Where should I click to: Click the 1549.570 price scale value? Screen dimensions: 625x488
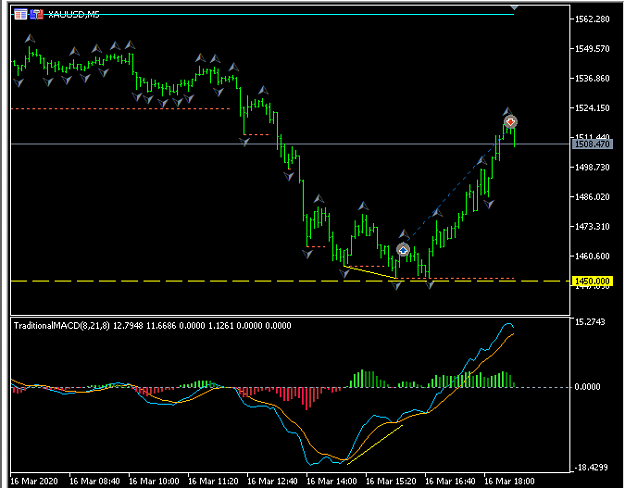click(x=592, y=49)
